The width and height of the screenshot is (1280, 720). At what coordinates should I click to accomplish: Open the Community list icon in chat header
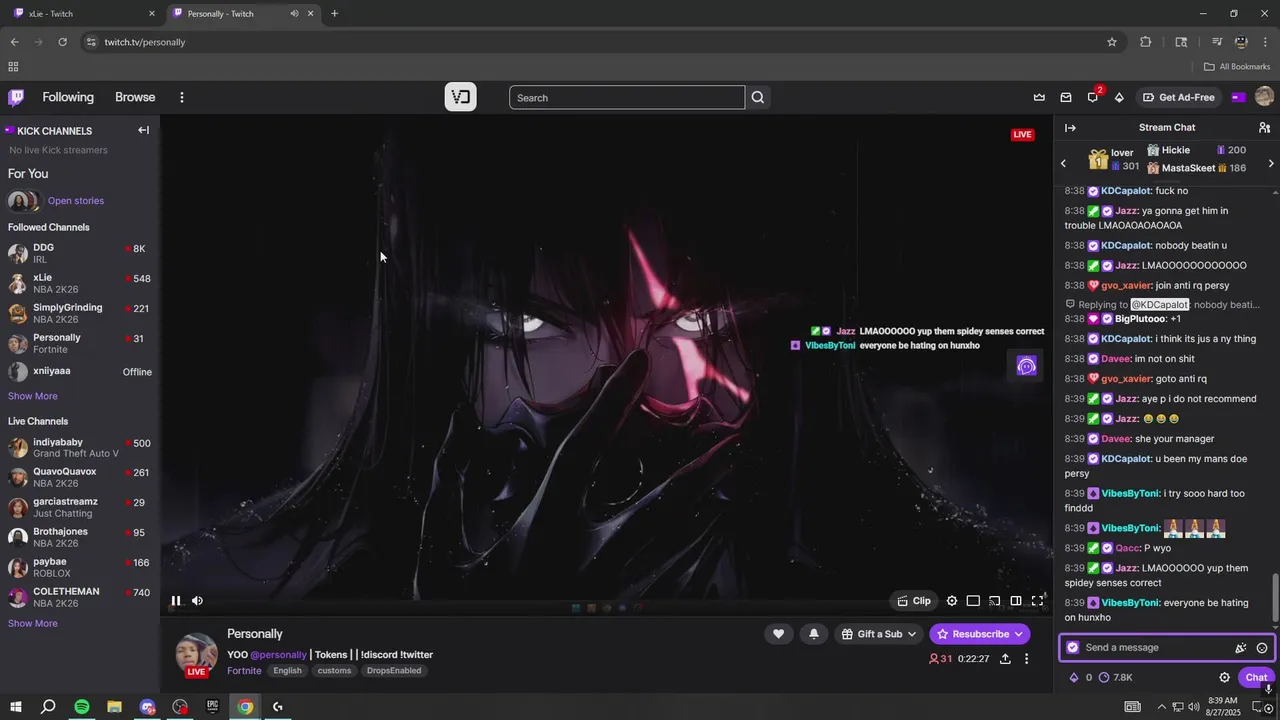[x=1264, y=128]
